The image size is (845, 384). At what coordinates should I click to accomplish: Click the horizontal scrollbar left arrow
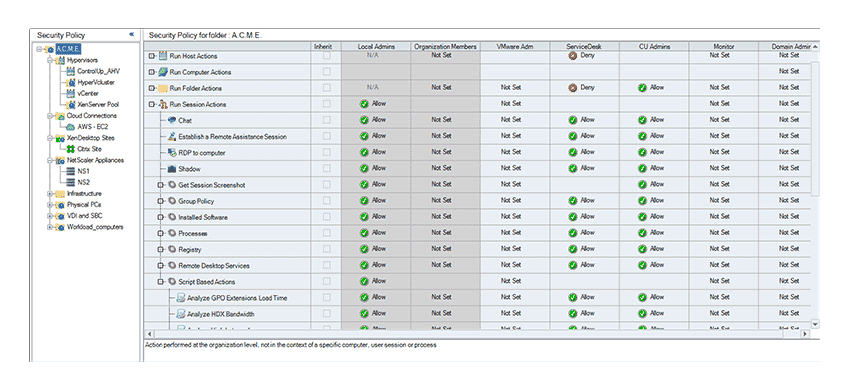(149, 334)
